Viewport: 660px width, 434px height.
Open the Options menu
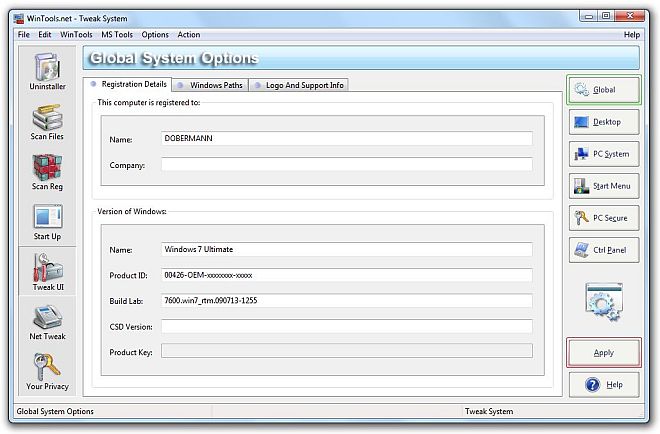click(155, 35)
